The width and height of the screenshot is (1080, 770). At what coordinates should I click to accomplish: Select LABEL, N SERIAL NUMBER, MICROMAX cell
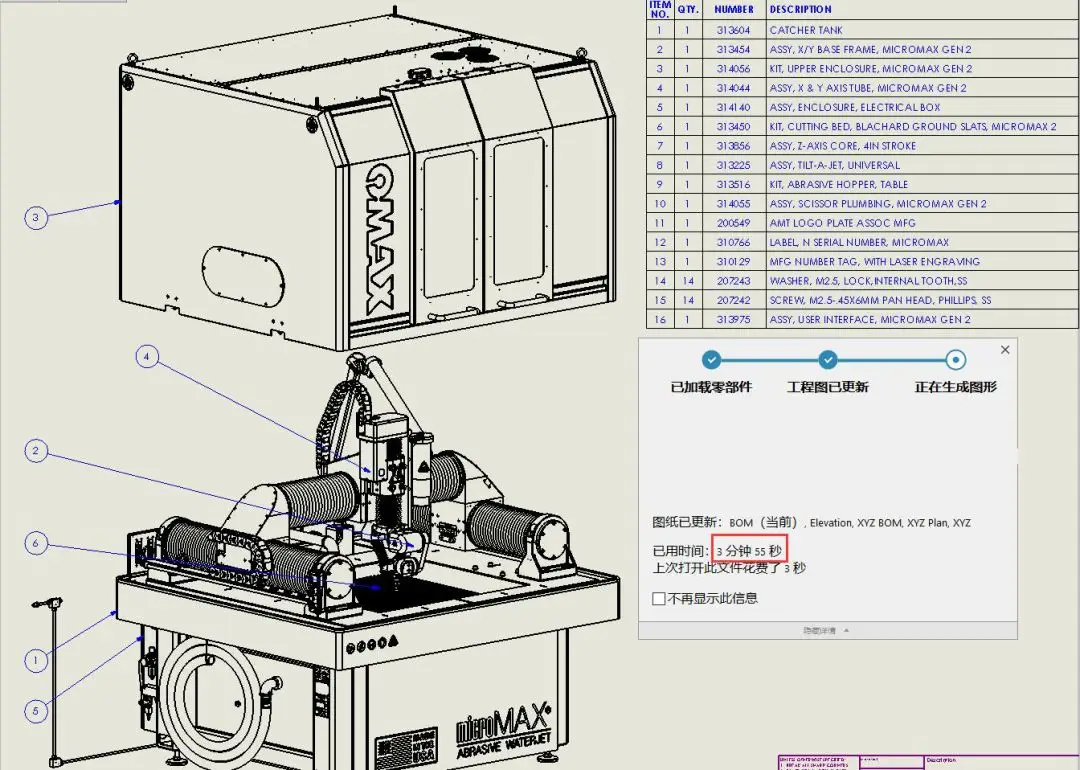[x=922, y=242]
